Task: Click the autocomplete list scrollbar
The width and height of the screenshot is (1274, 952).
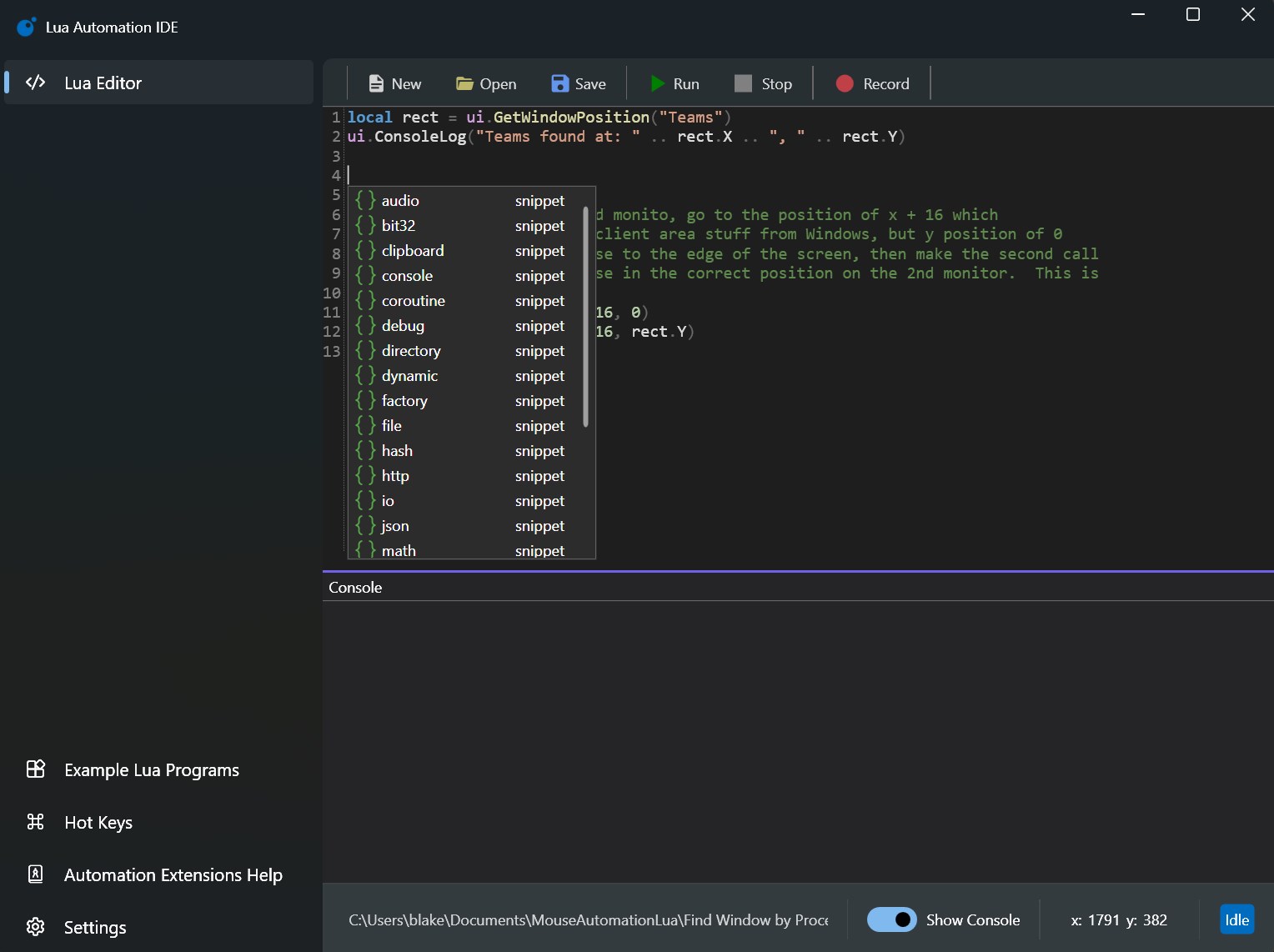Action: point(586,317)
